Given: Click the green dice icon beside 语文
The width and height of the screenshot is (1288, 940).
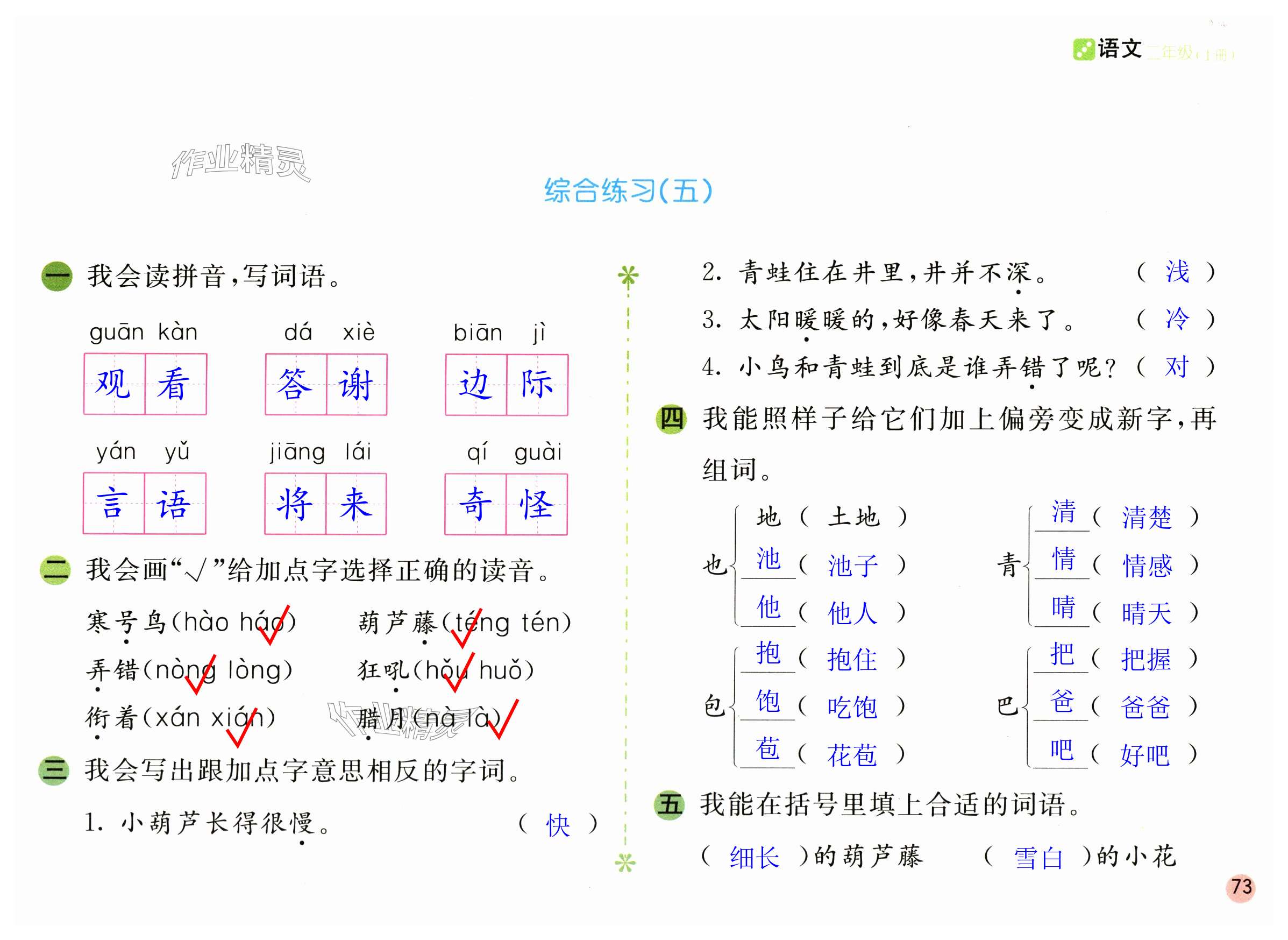Looking at the screenshot, I should 1083,50.
